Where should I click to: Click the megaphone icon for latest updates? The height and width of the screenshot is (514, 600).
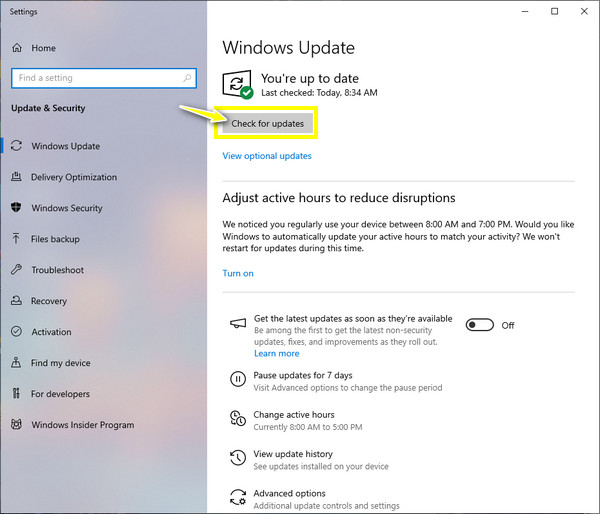pos(238,324)
